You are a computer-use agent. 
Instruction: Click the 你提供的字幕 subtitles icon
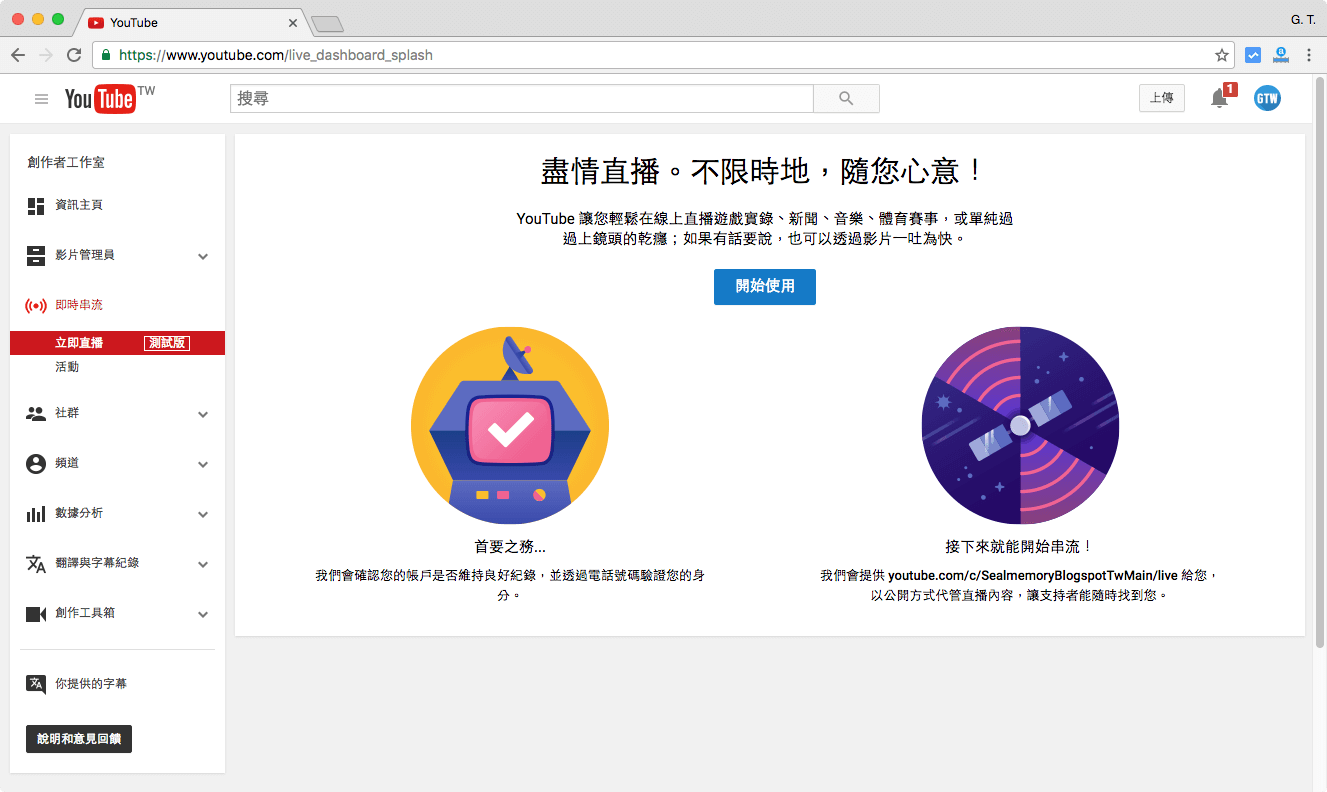34,684
